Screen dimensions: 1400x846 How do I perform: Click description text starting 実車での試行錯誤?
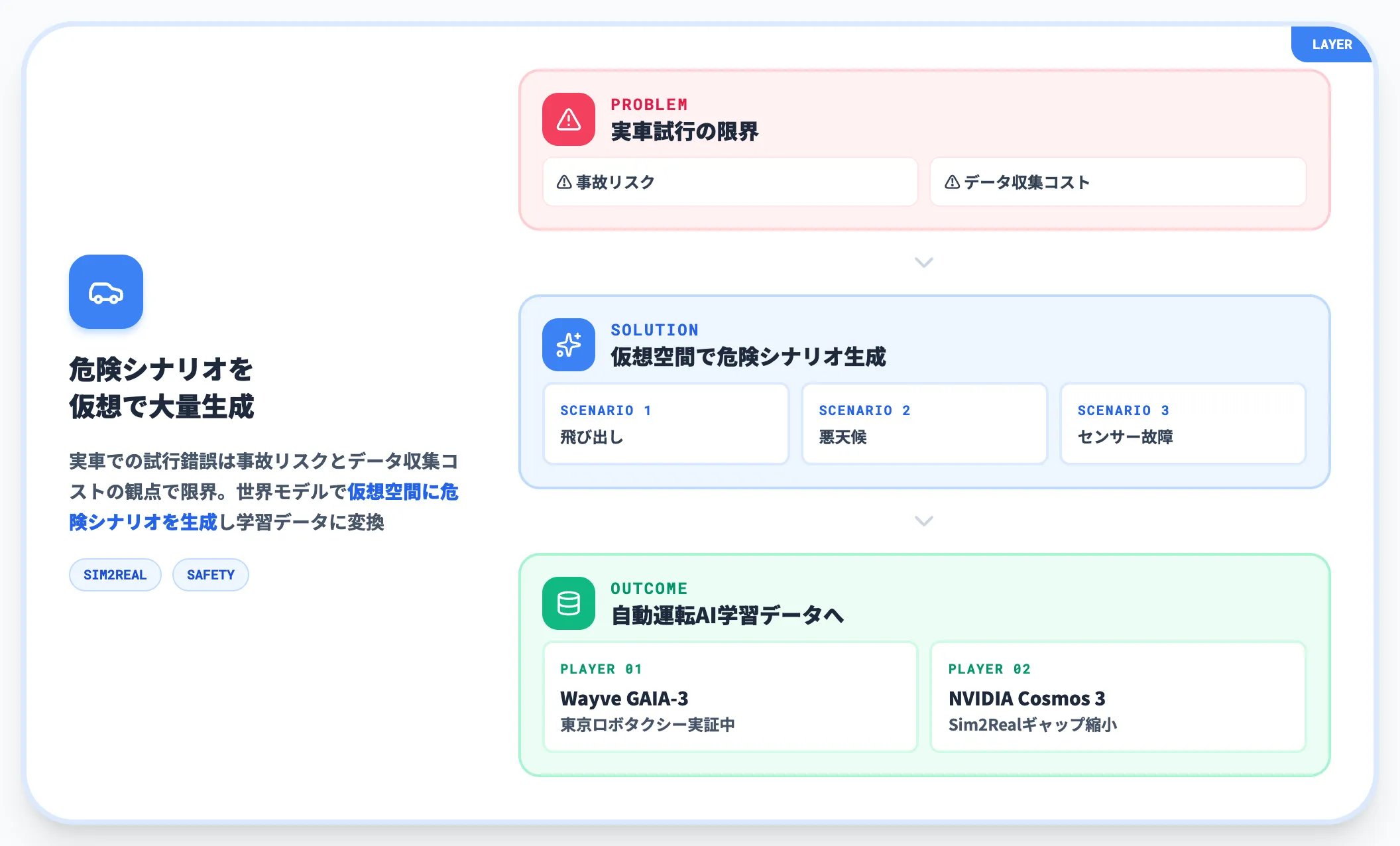click(x=264, y=491)
